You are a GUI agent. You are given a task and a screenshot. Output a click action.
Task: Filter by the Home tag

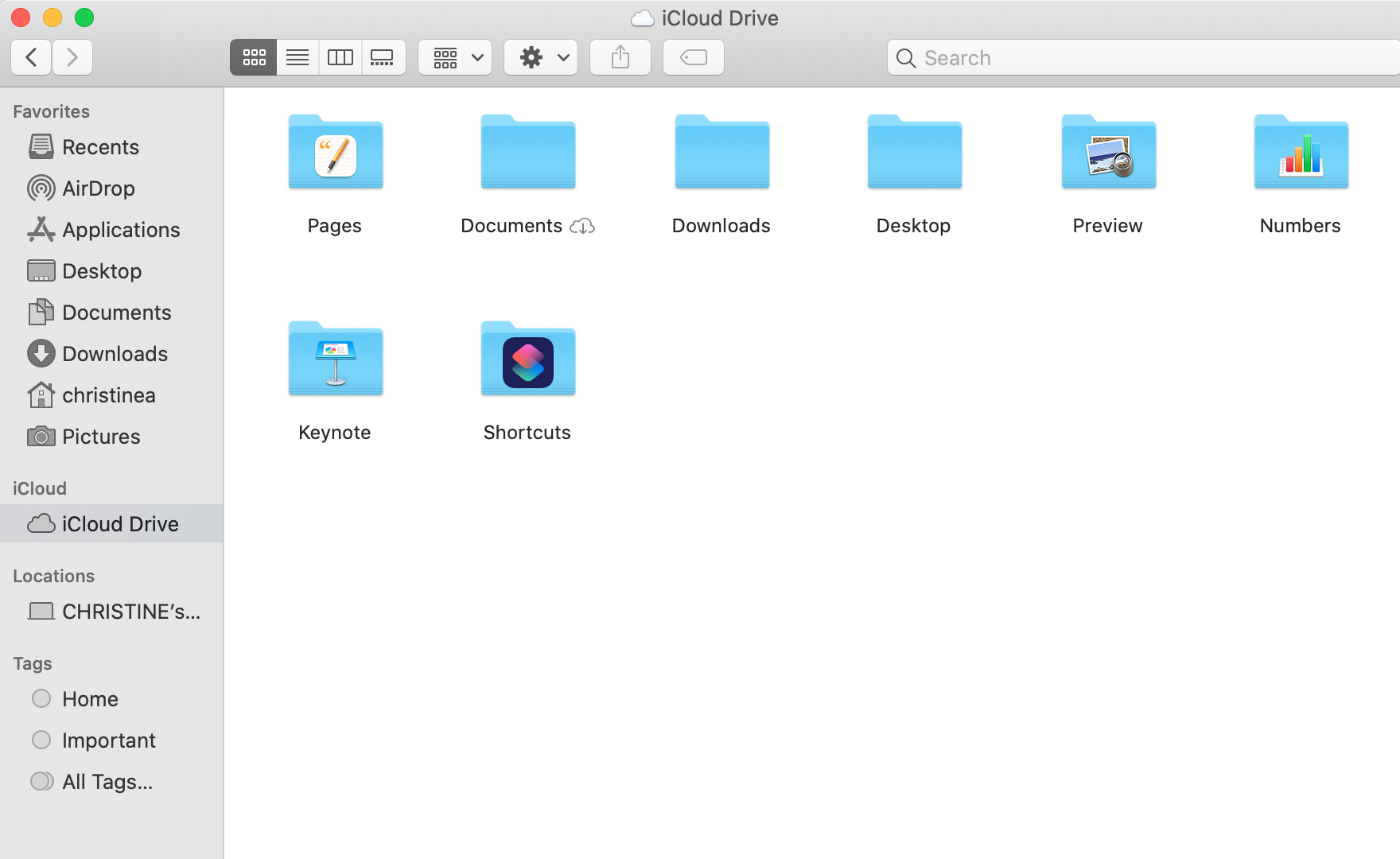pos(111,699)
